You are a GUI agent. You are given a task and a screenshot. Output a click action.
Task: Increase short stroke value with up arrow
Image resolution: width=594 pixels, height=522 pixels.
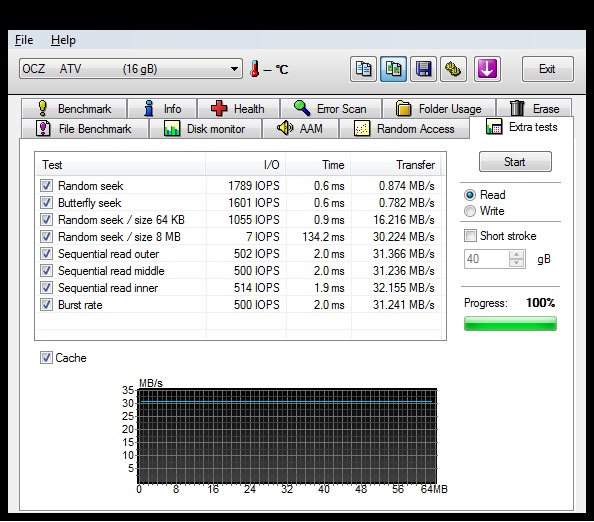[517, 255]
